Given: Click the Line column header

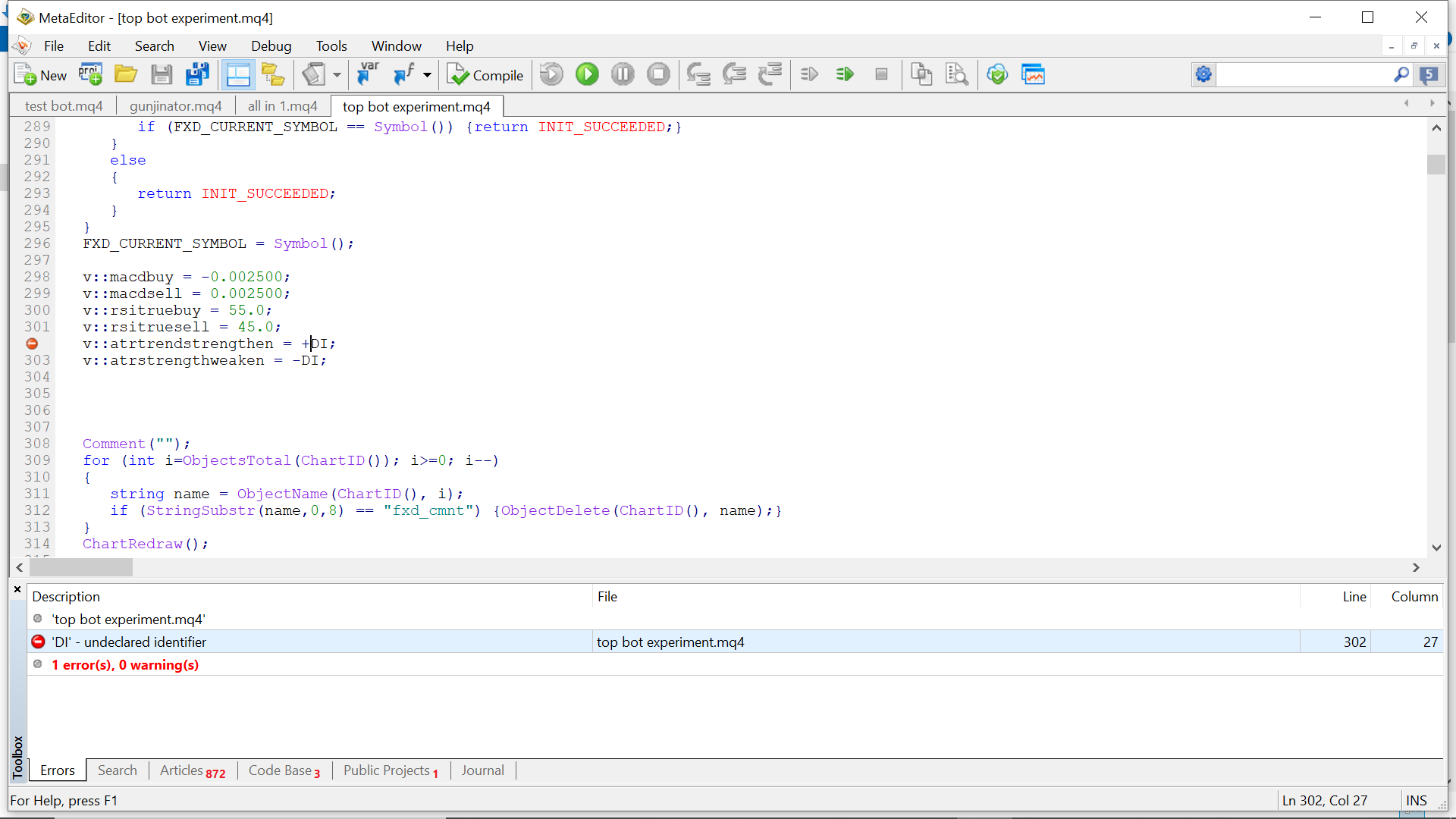Looking at the screenshot, I should [1335, 597].
